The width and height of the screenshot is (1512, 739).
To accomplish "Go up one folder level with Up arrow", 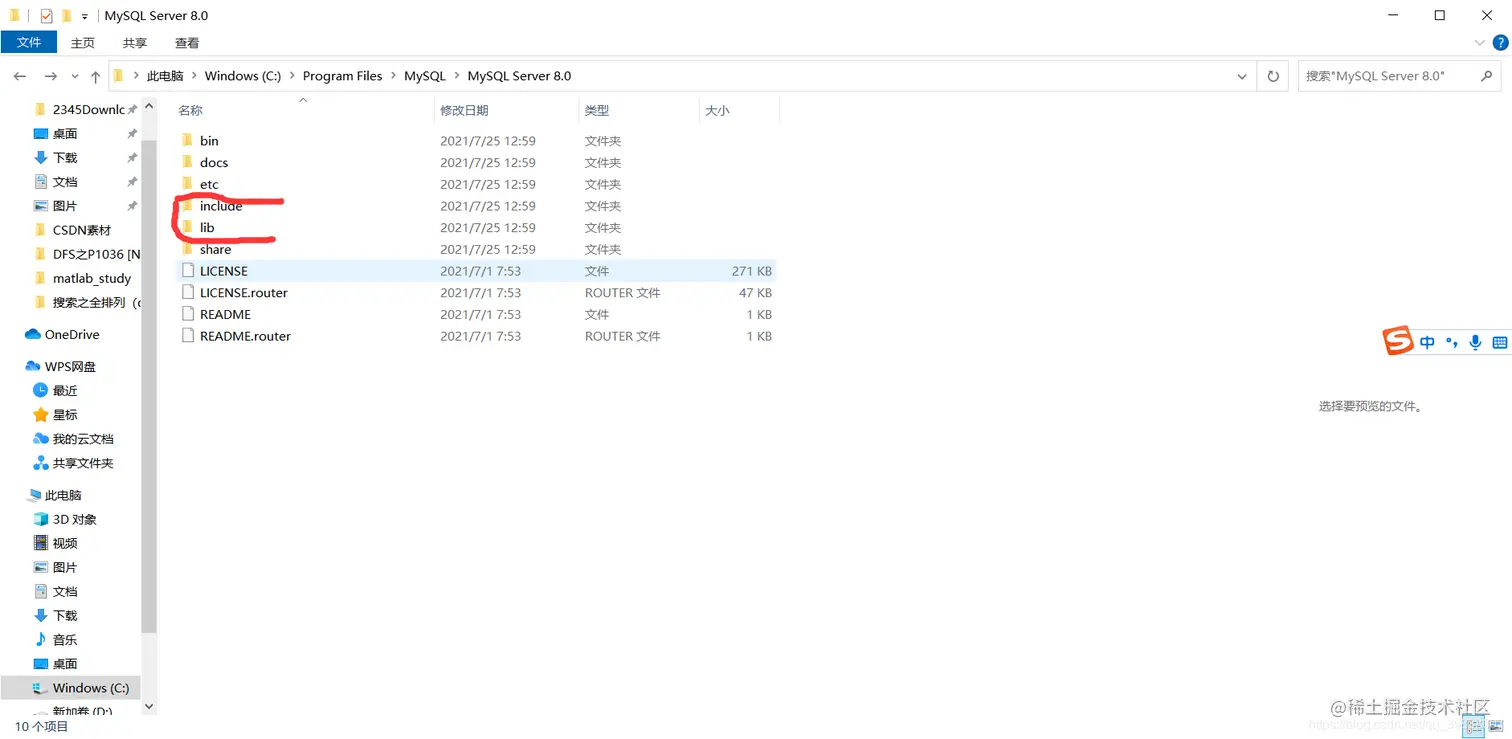I will (x=95, y=76).
